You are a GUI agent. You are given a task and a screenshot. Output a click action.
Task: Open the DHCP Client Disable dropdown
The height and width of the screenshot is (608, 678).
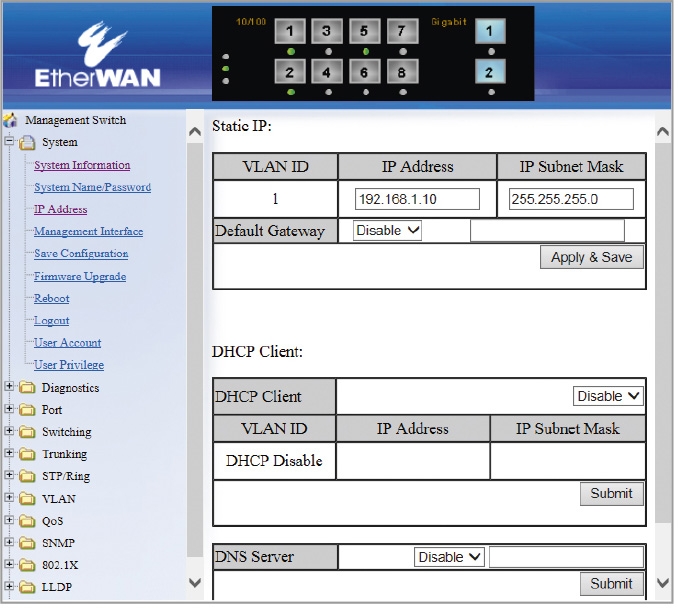click(x=608, y=396)
